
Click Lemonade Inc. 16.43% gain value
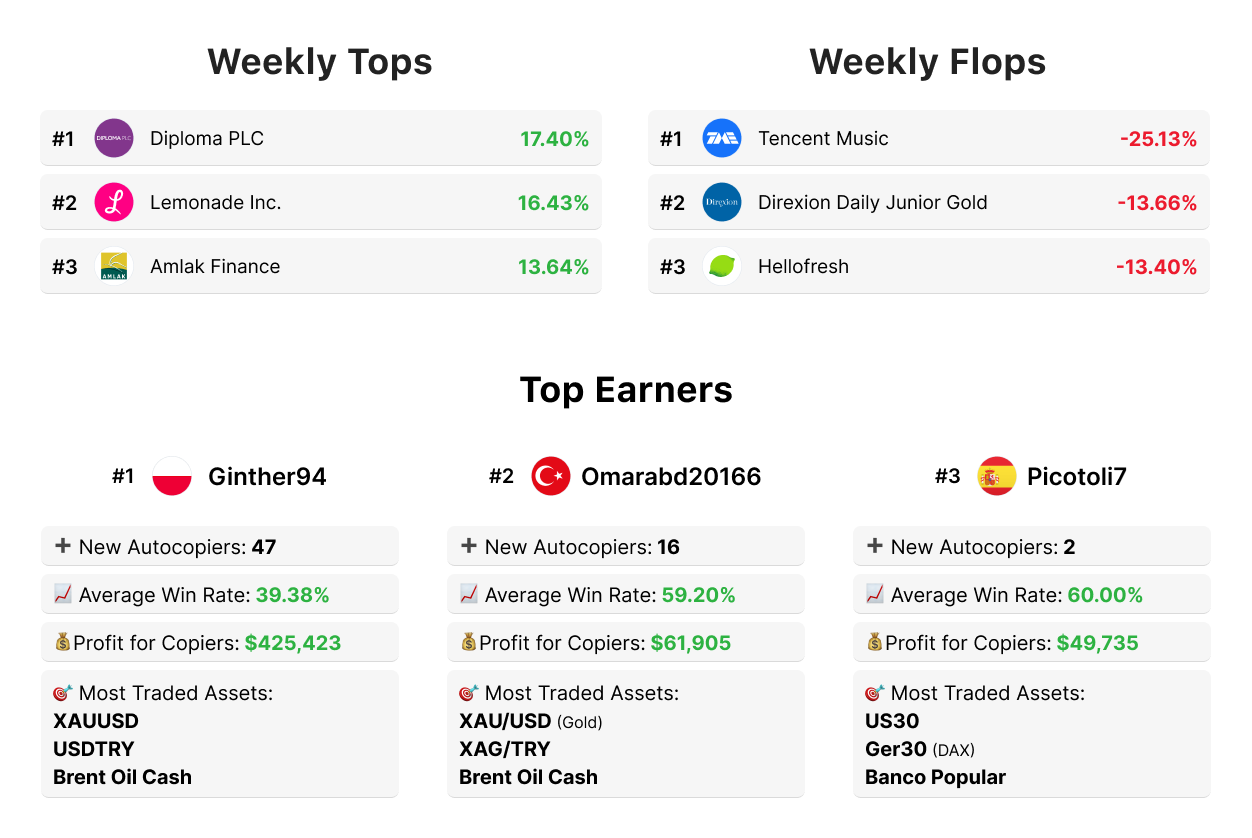pos(553,203)
